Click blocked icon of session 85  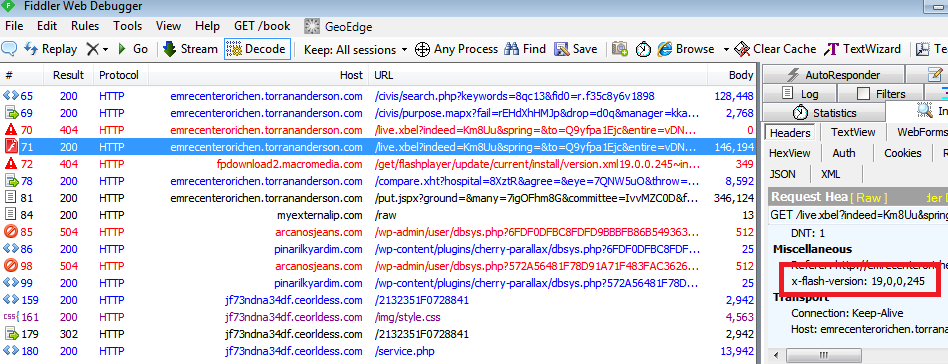[x=10, y=231]
